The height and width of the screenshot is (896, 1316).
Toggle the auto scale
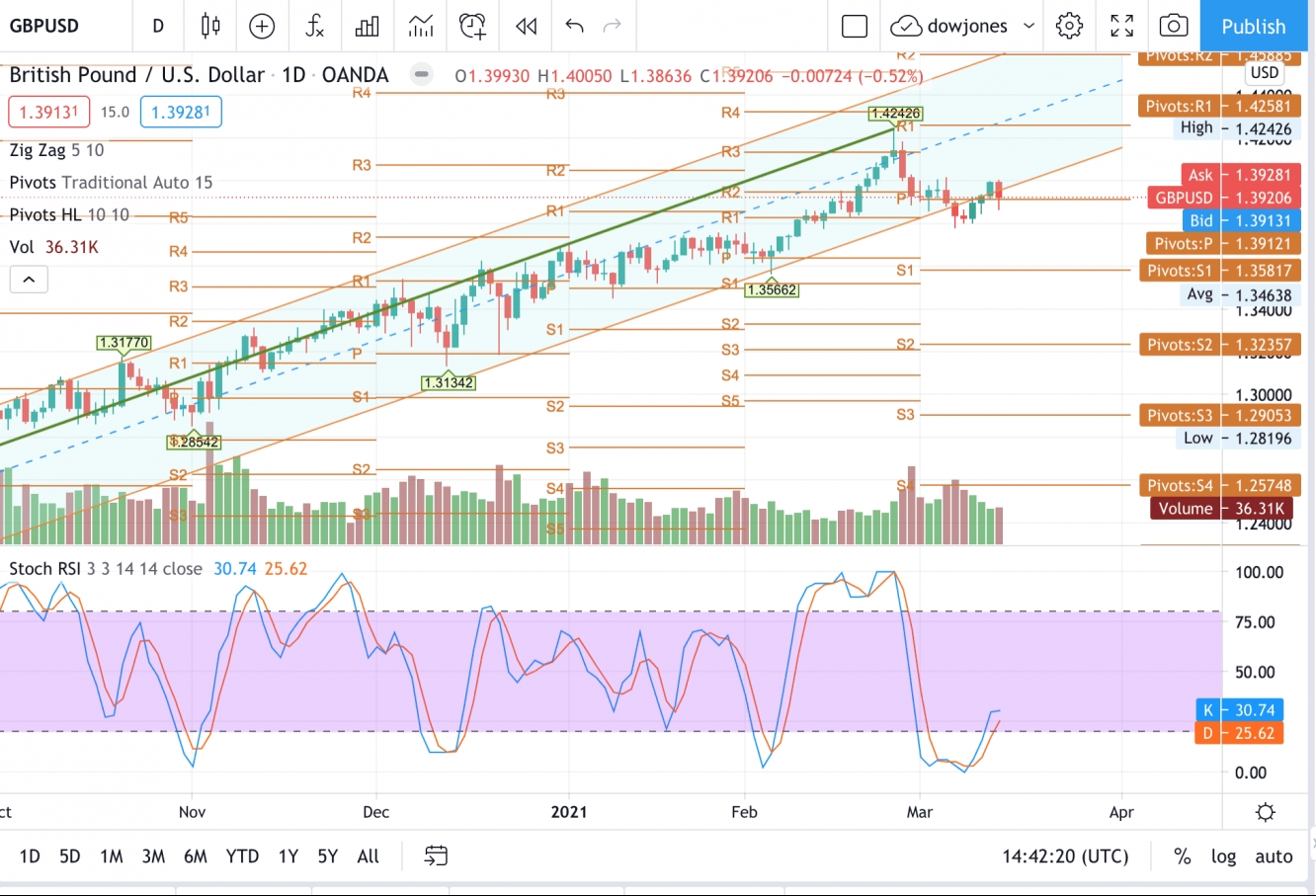pos(1274,856)
